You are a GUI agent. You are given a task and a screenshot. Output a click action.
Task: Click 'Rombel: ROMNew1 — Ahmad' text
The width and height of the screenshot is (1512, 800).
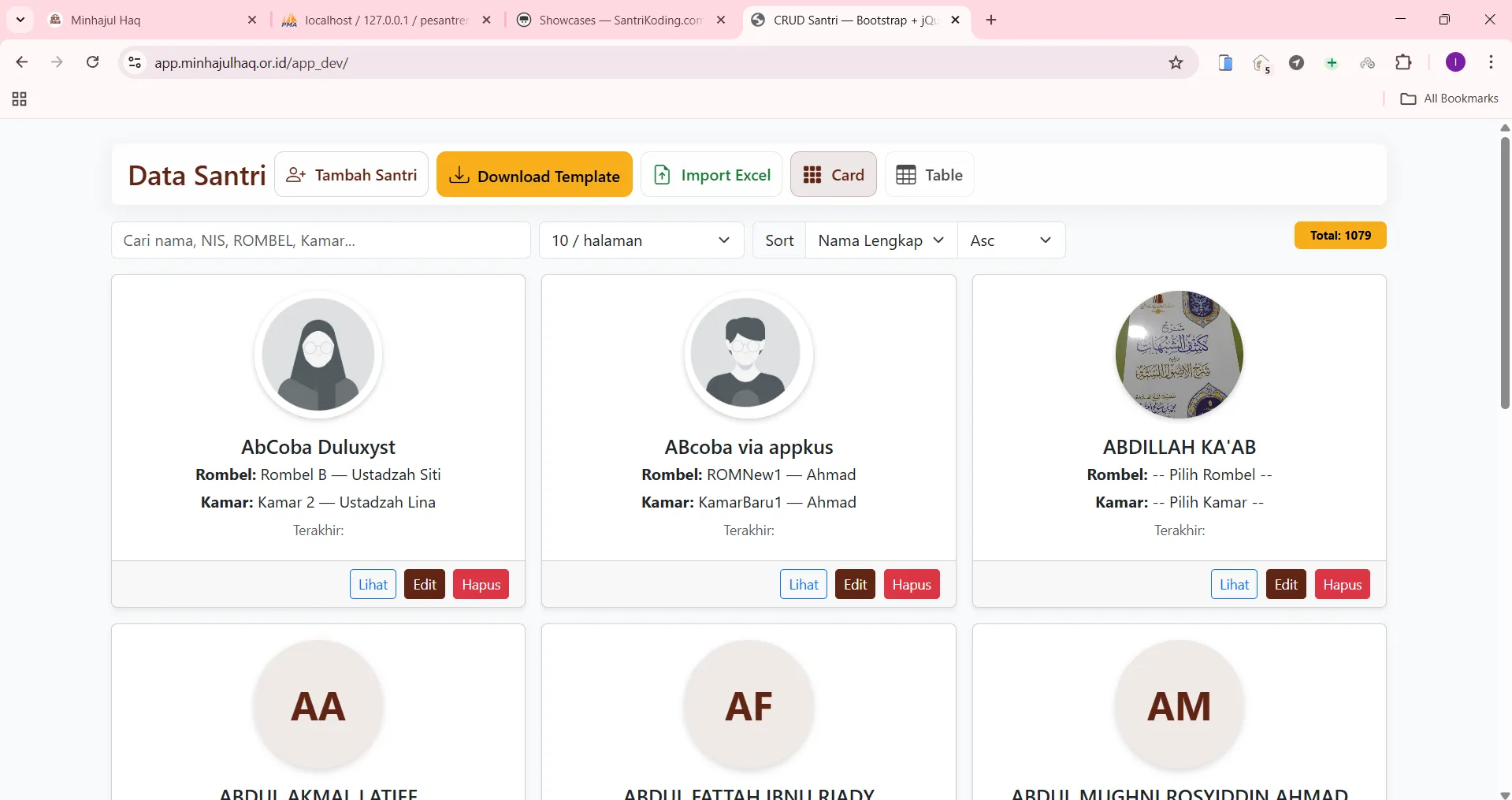749,474
